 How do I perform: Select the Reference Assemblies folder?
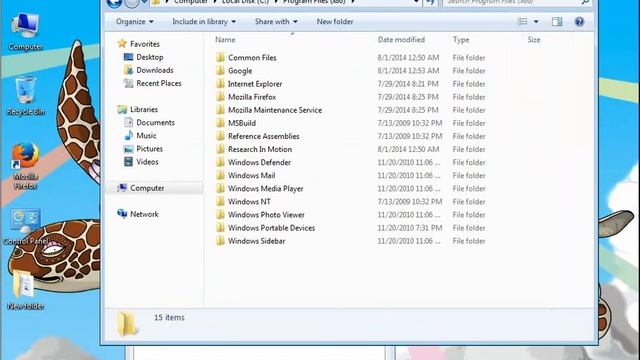click(264, 136)
